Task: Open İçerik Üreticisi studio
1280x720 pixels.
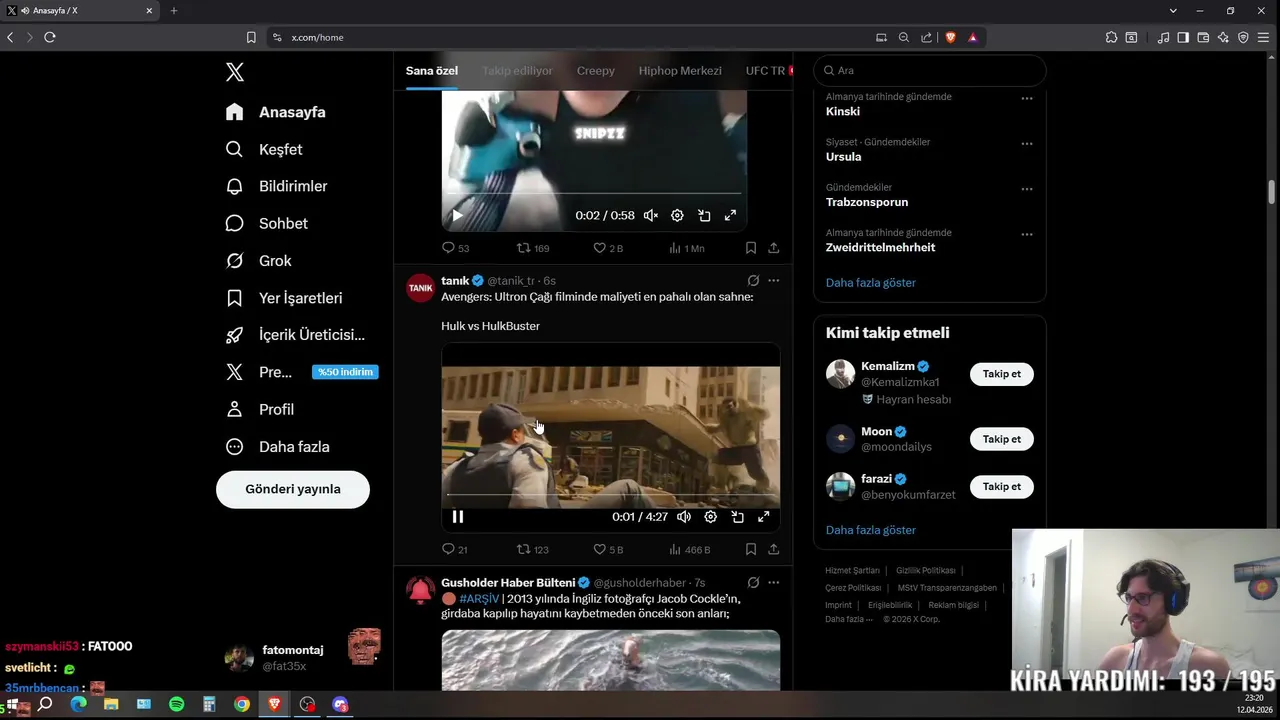Action: 295,335
